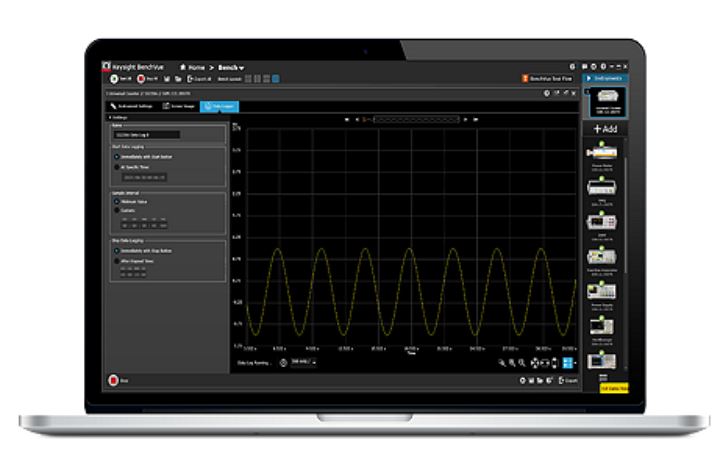The height and width of the screenshot is (463, 722).
Task: Open the time span dropdown below chart
Action: (x=304, y=362)
